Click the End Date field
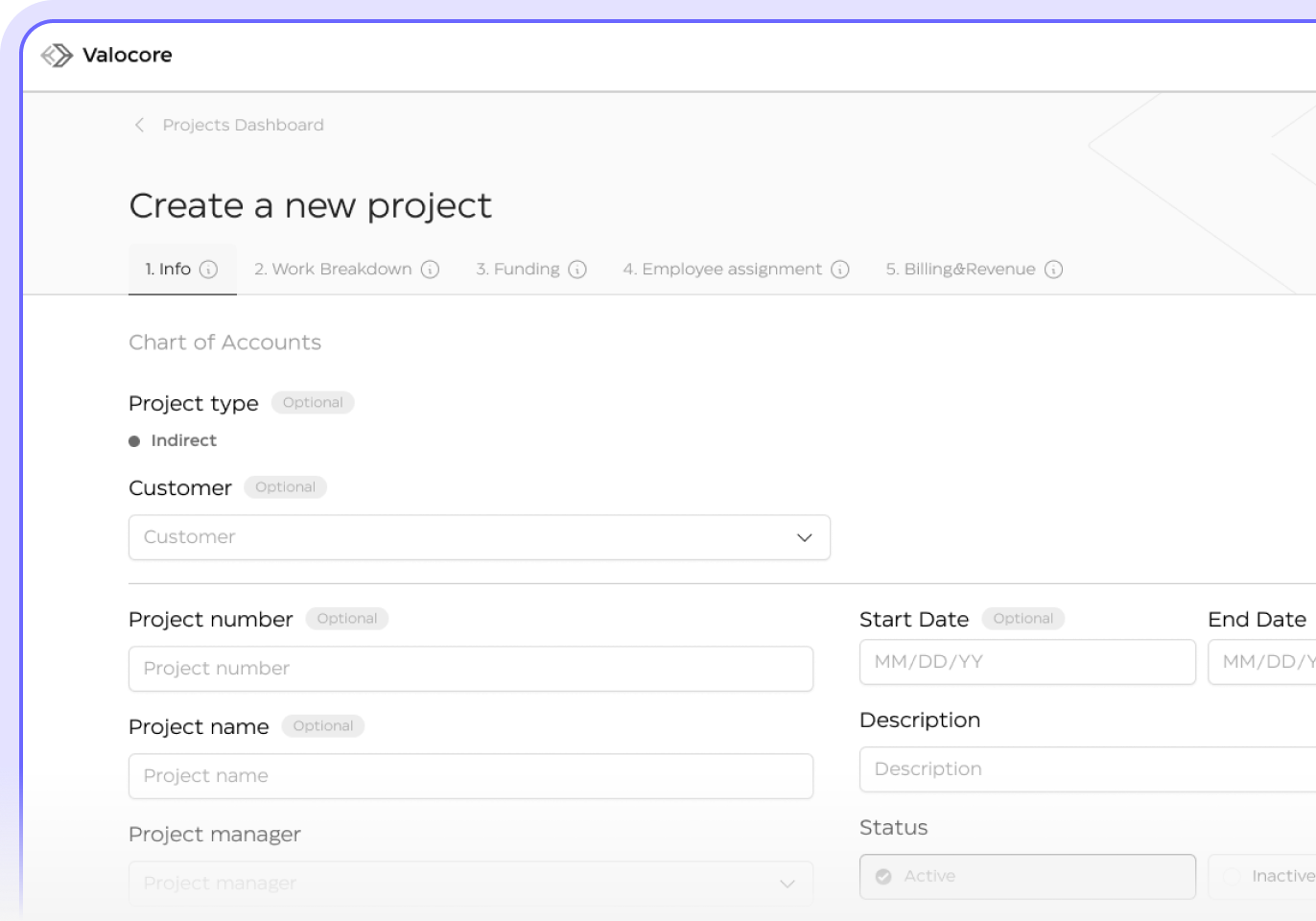The image size is (1316, 921). click(x=1261, y=662)
